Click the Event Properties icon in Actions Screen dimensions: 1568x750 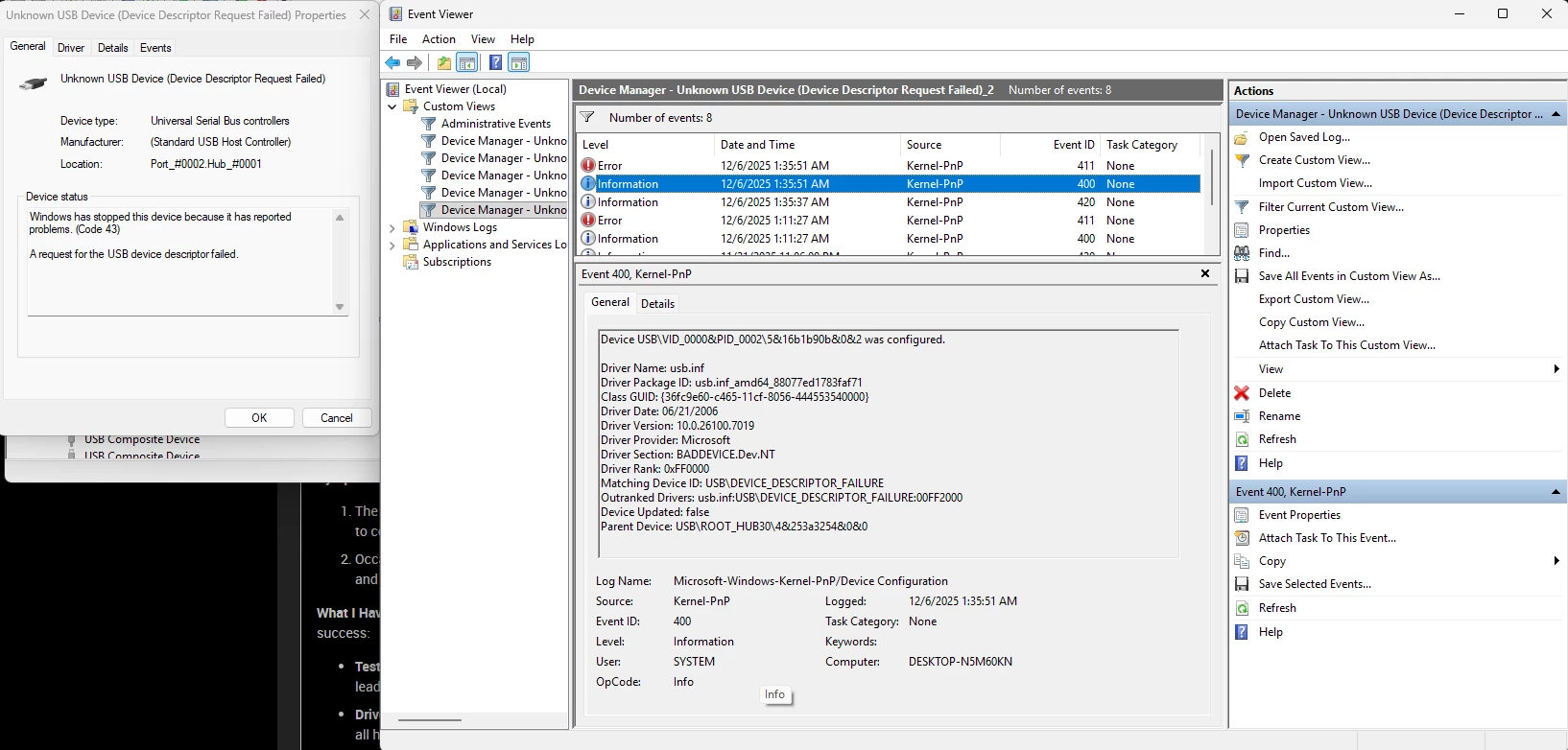[x=1242, y=515]
